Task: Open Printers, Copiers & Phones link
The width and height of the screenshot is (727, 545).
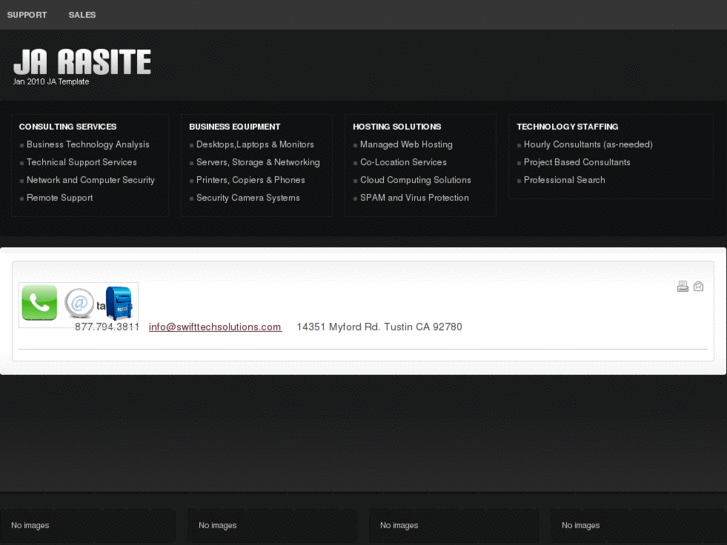Action: pos(250,180)
